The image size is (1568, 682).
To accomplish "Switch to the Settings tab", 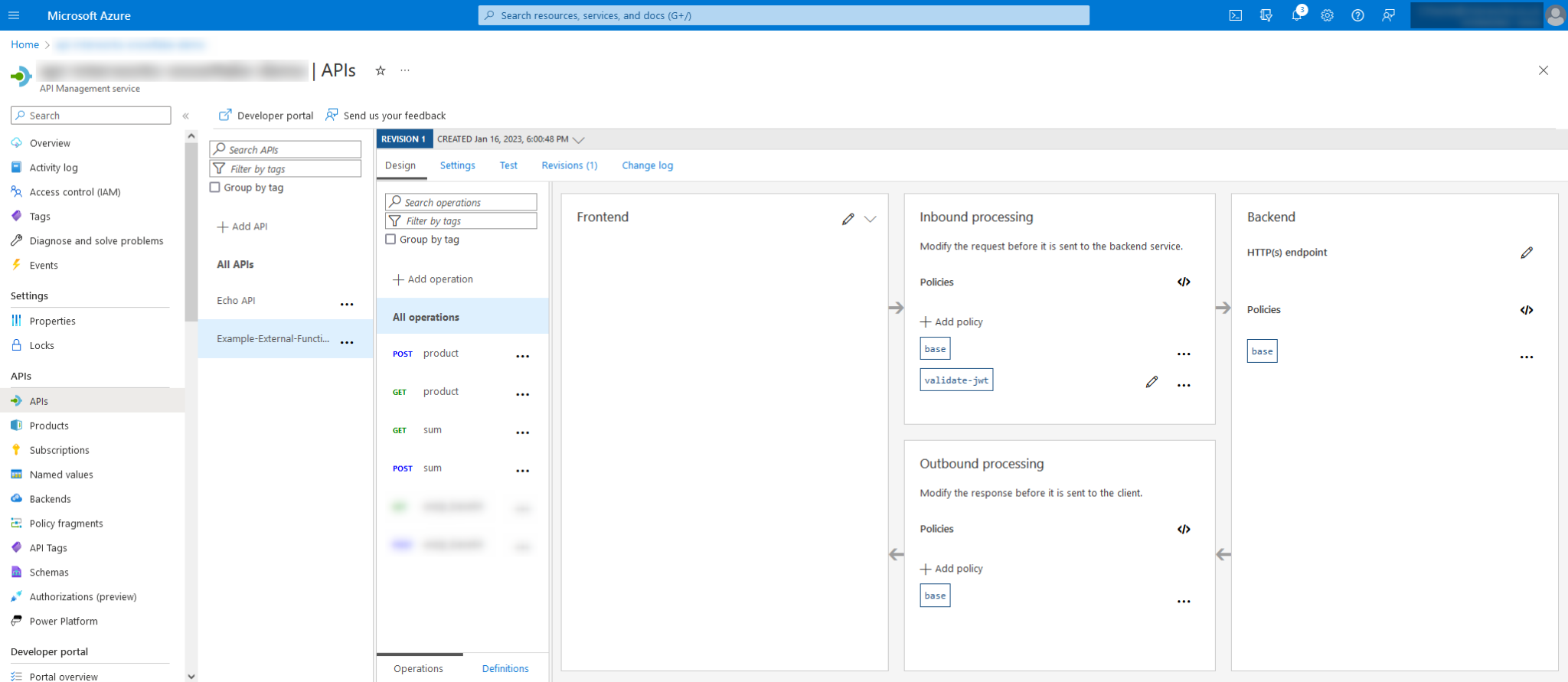I will coord(457,165).
